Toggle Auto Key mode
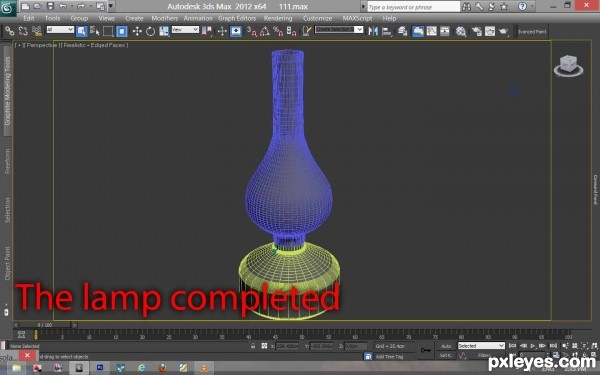The image size is (600, 375). tap(446, 346)
